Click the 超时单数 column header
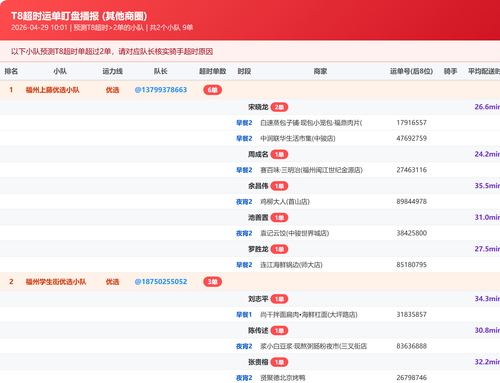The image size is (500, 383). [x=213, y=71]
